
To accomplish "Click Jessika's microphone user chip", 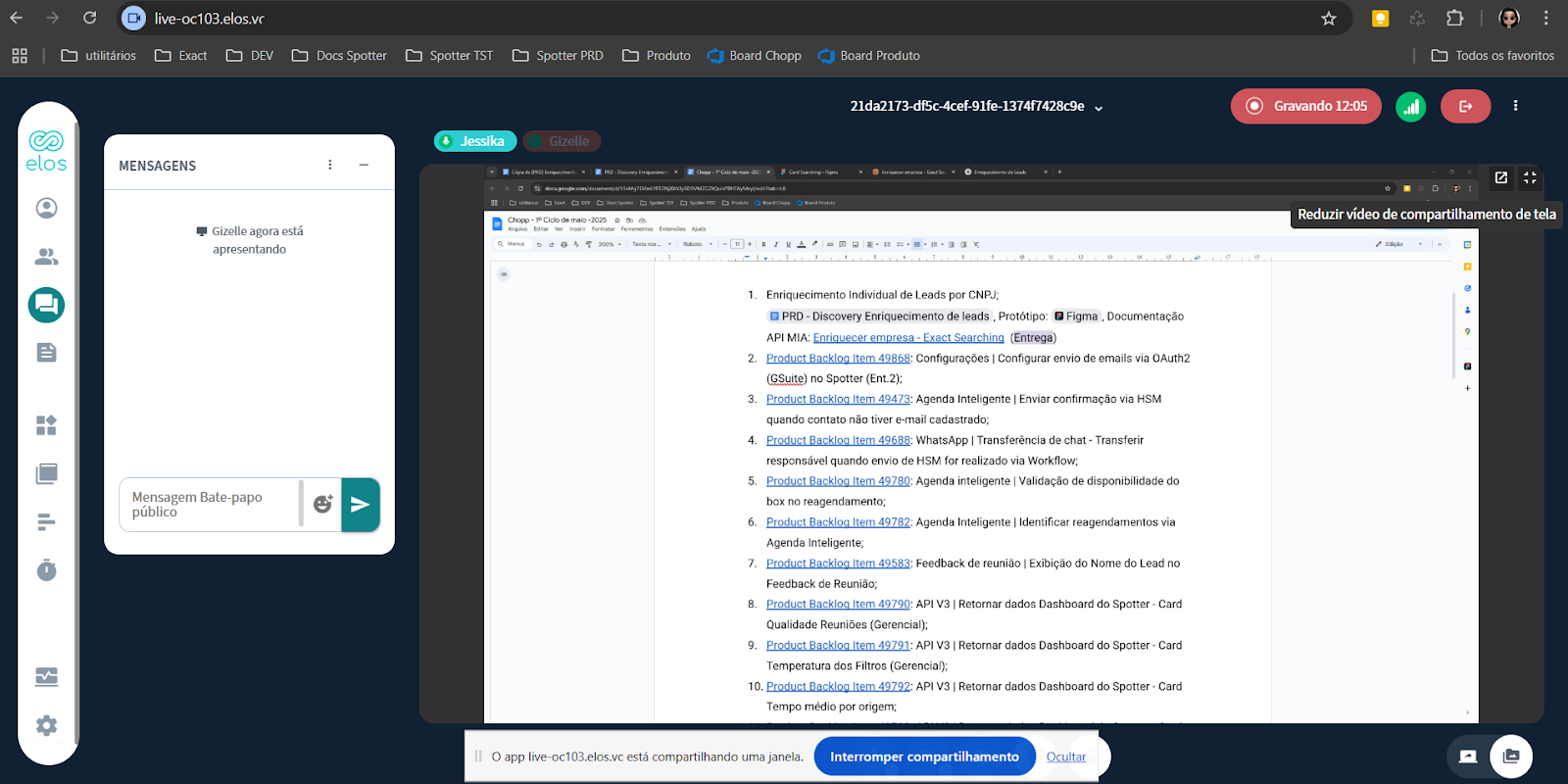I will (474, 141).
